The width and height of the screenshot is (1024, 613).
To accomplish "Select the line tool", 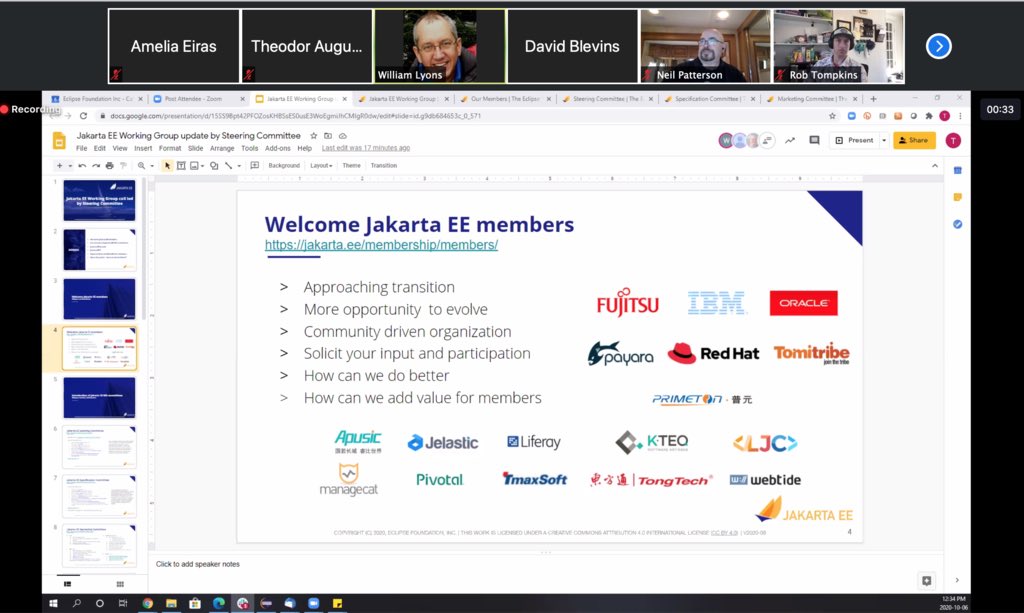I will 228,166.
